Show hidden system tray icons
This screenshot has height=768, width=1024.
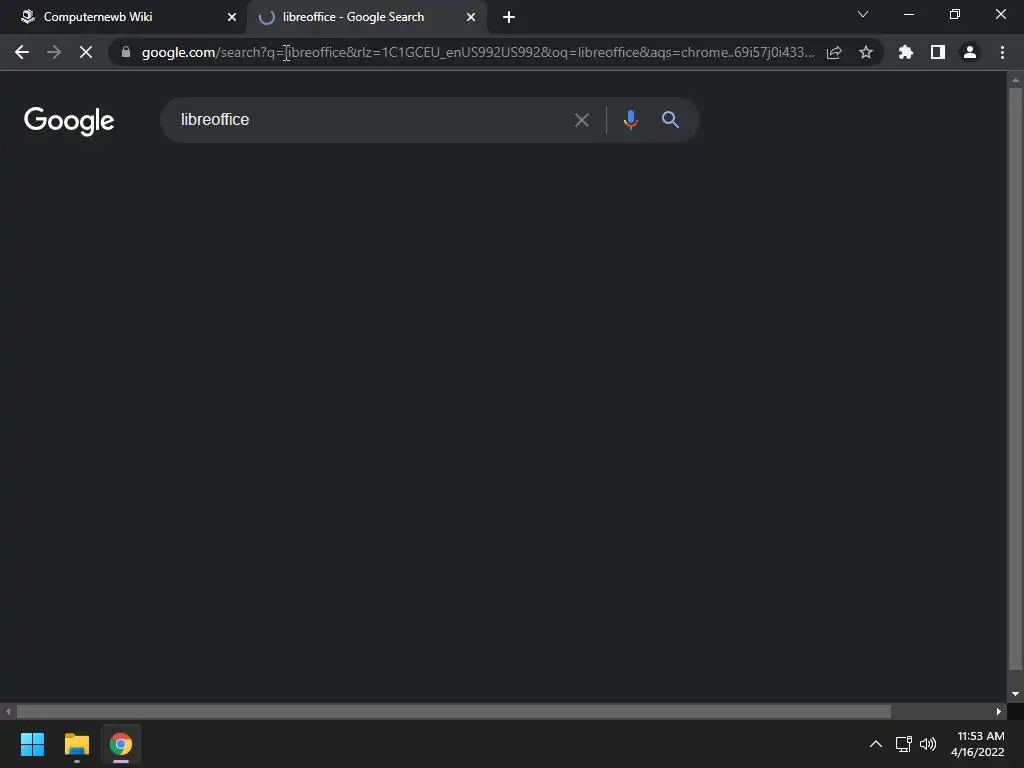[876, 744]
